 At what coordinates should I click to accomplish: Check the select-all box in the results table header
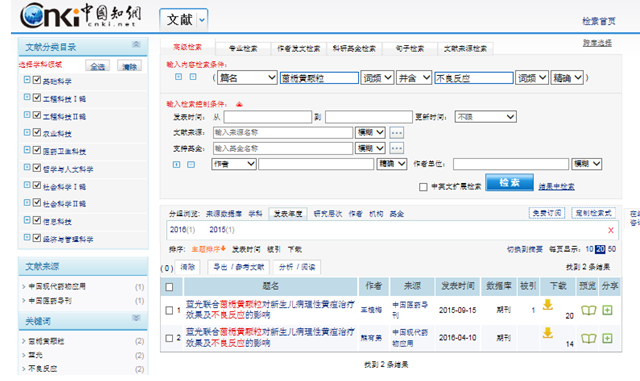click(x=169, y=287)
